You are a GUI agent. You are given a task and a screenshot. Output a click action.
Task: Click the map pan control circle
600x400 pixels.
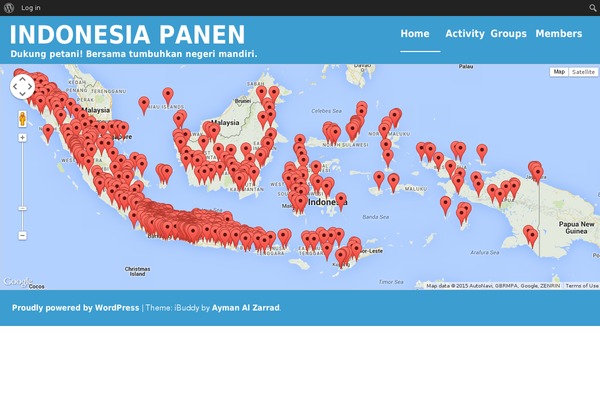coord(22,87)
